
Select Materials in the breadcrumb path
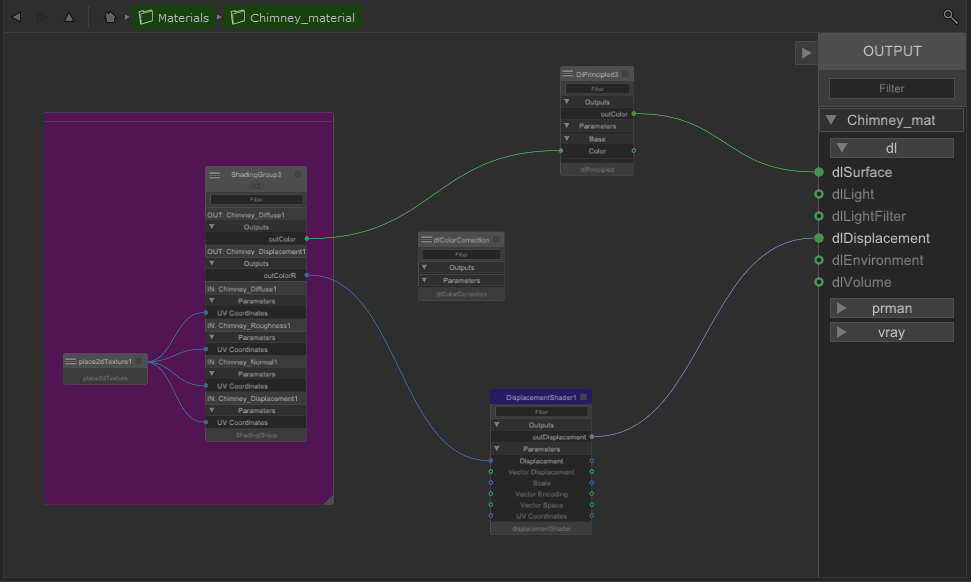pos(175,18)
